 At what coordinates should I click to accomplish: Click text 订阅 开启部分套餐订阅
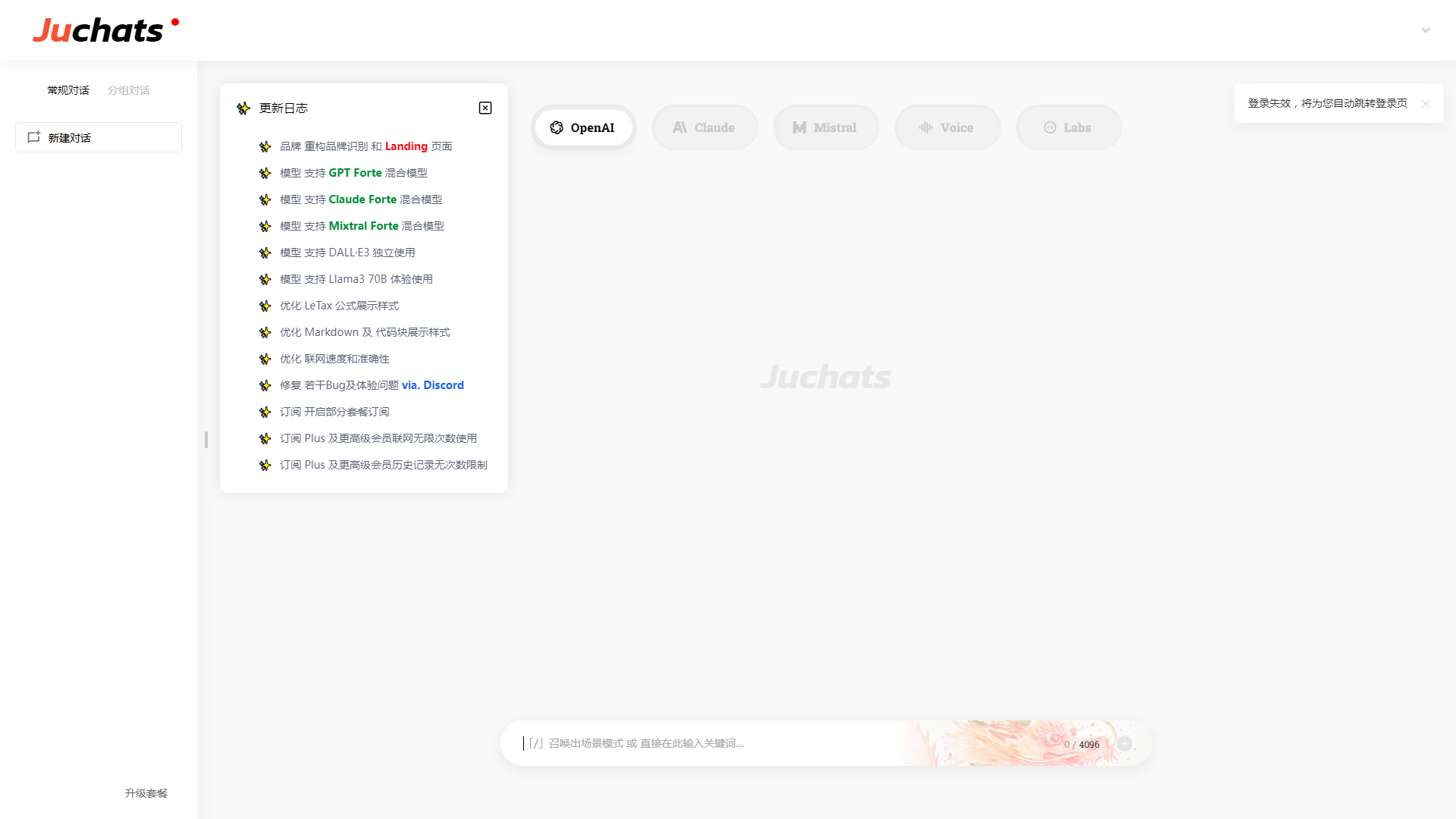click(x=334, y=412)
